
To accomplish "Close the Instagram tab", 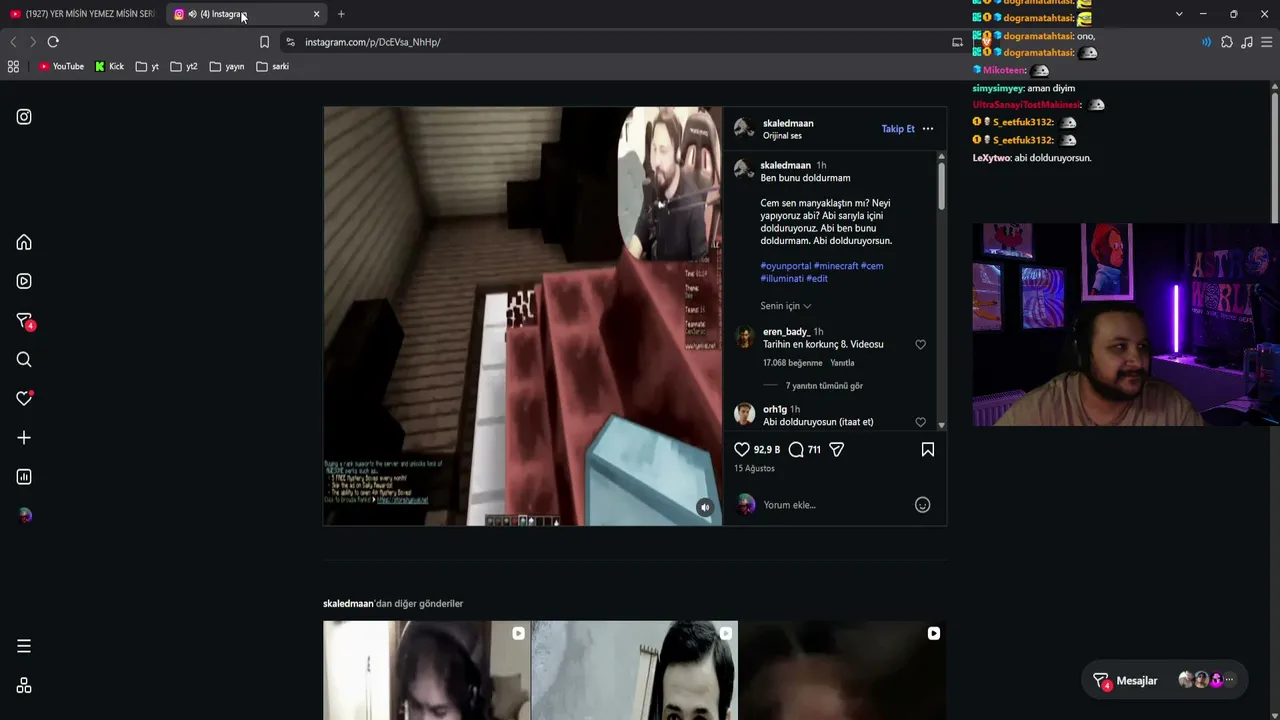I will pos(317,14).
